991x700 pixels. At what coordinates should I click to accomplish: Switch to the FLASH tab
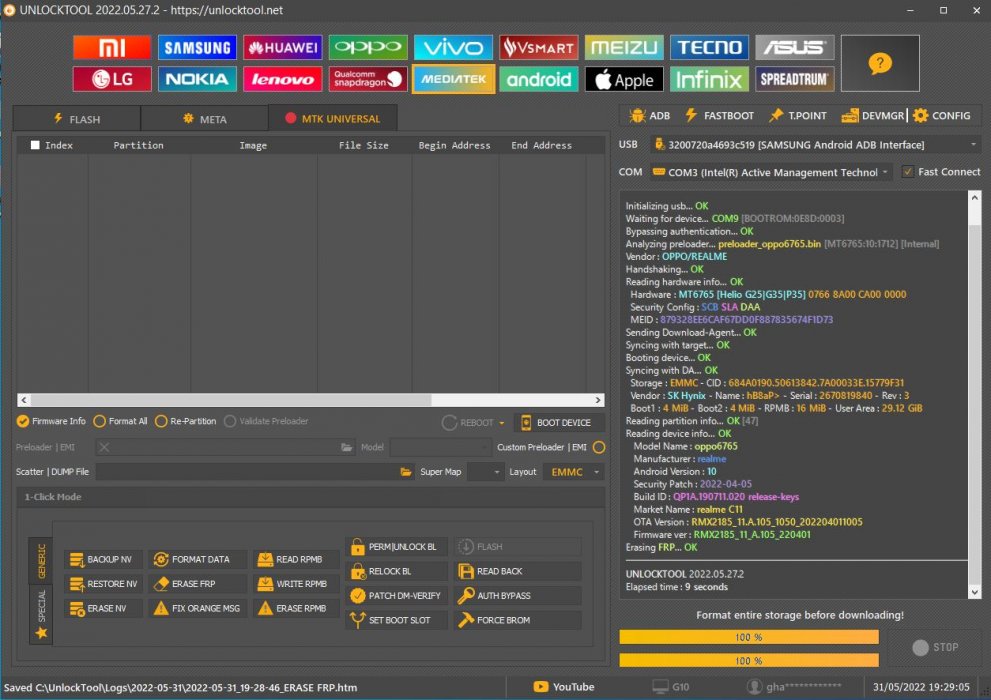tap(77, 119)
